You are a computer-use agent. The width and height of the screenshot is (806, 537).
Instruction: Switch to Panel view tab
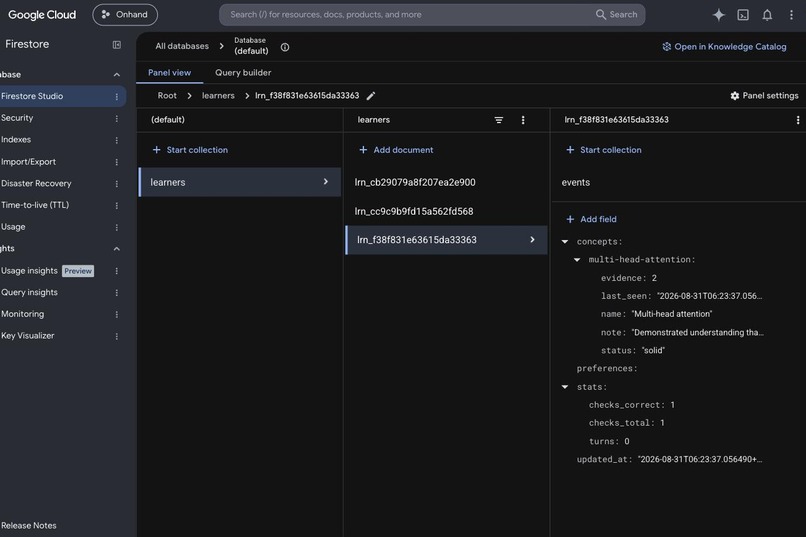[169, 72]
